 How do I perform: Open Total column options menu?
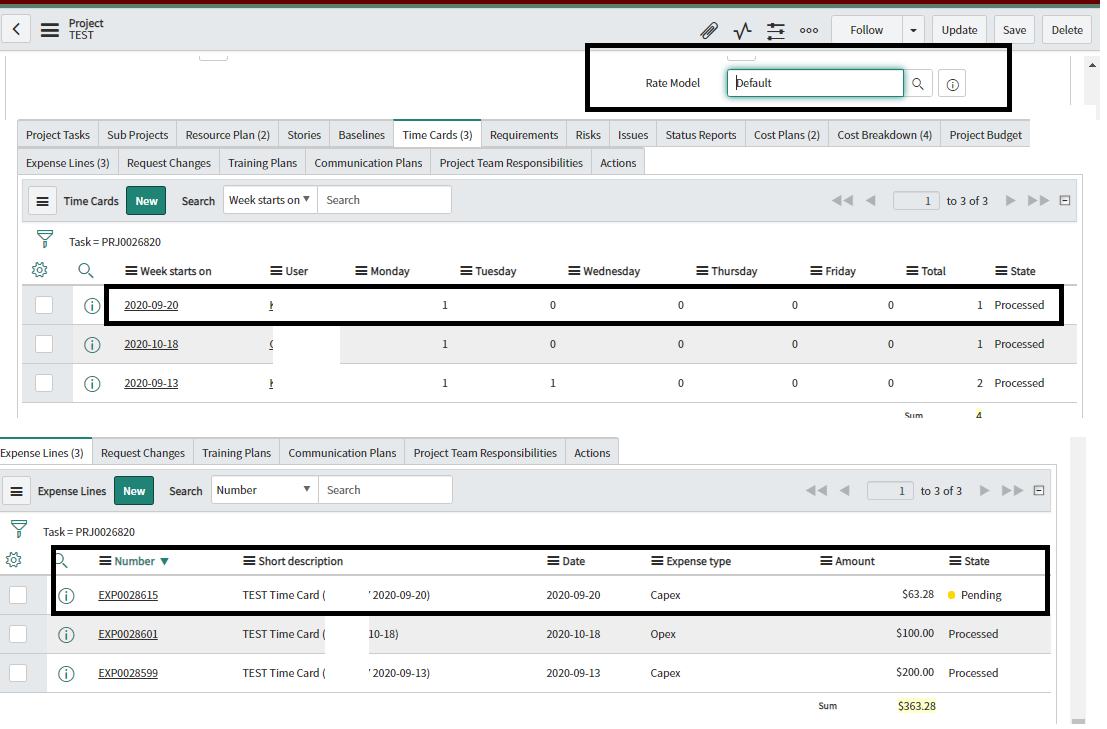click(x=912, y=271)
